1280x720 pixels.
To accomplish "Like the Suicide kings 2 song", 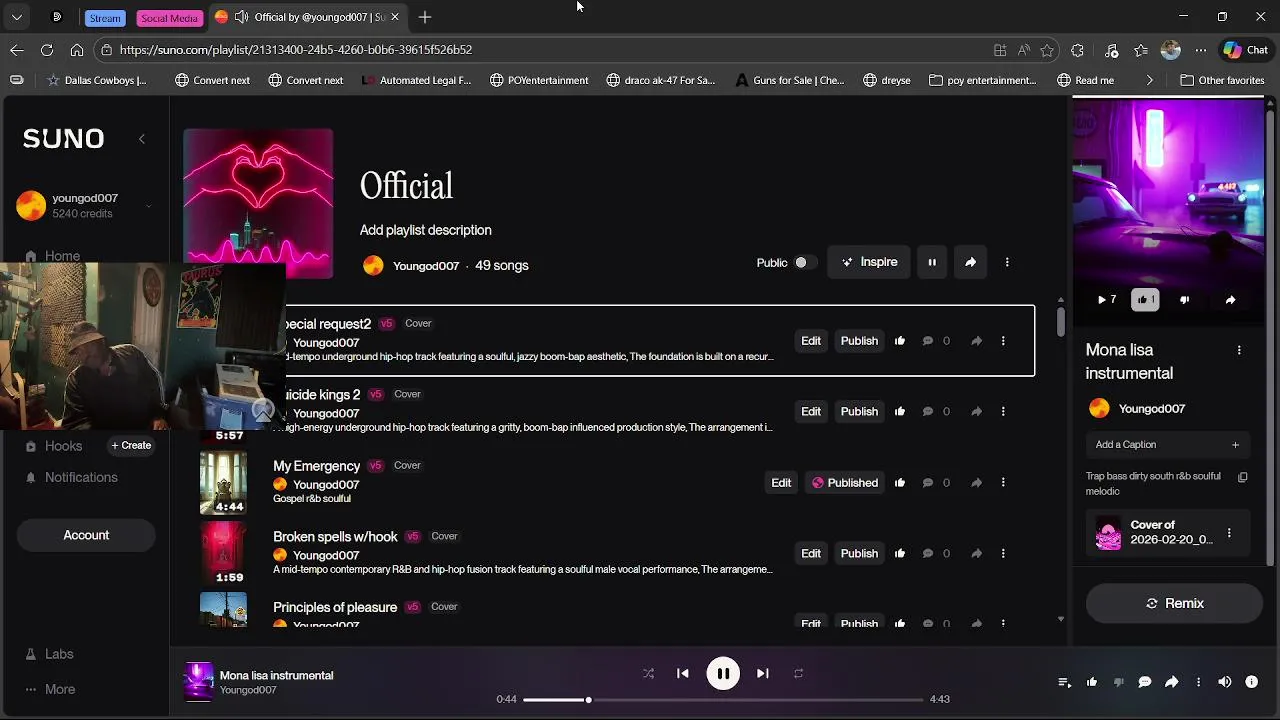I will (x=900, y=412).
